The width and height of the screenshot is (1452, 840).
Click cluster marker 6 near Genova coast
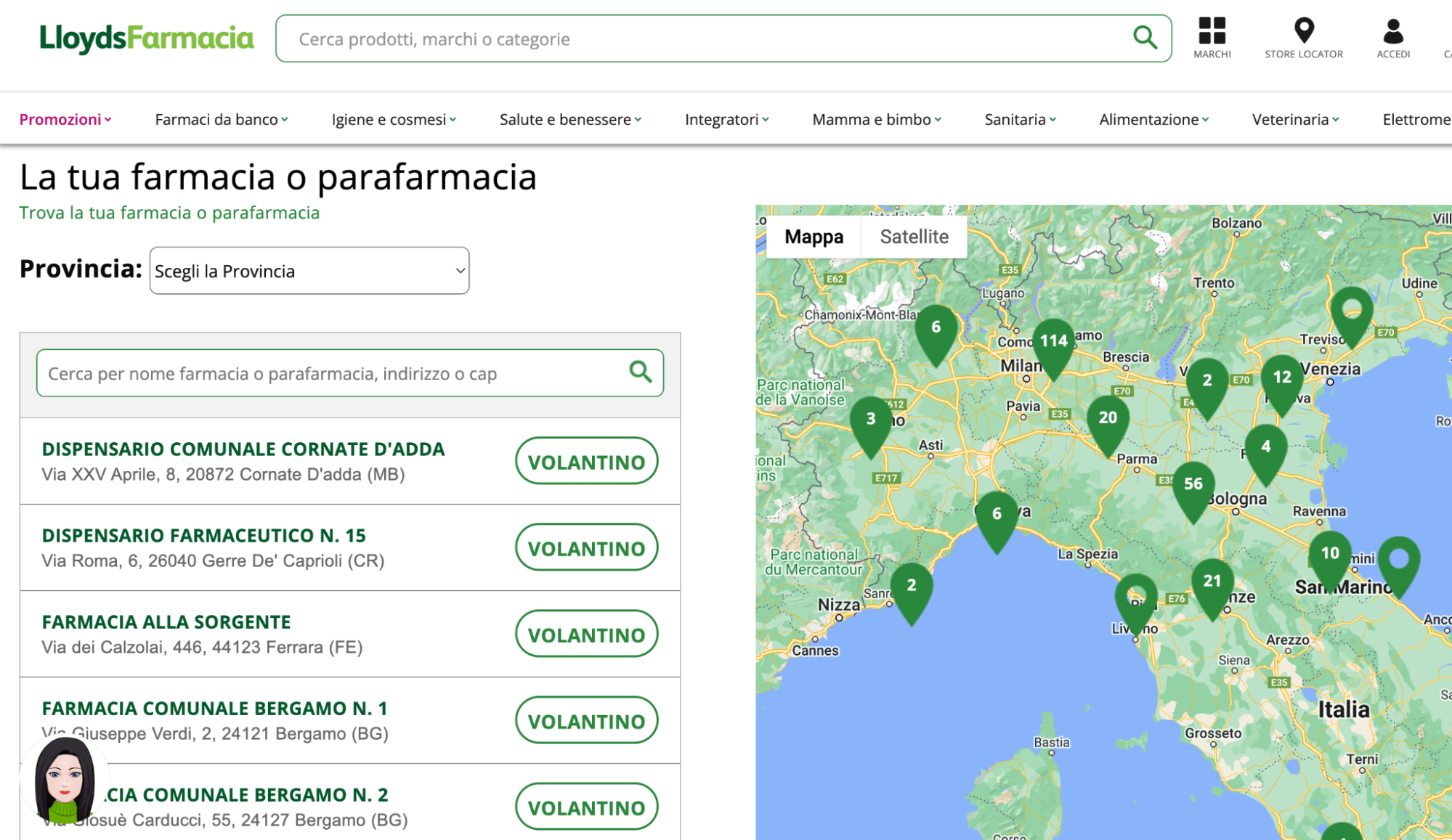(996, 522)
